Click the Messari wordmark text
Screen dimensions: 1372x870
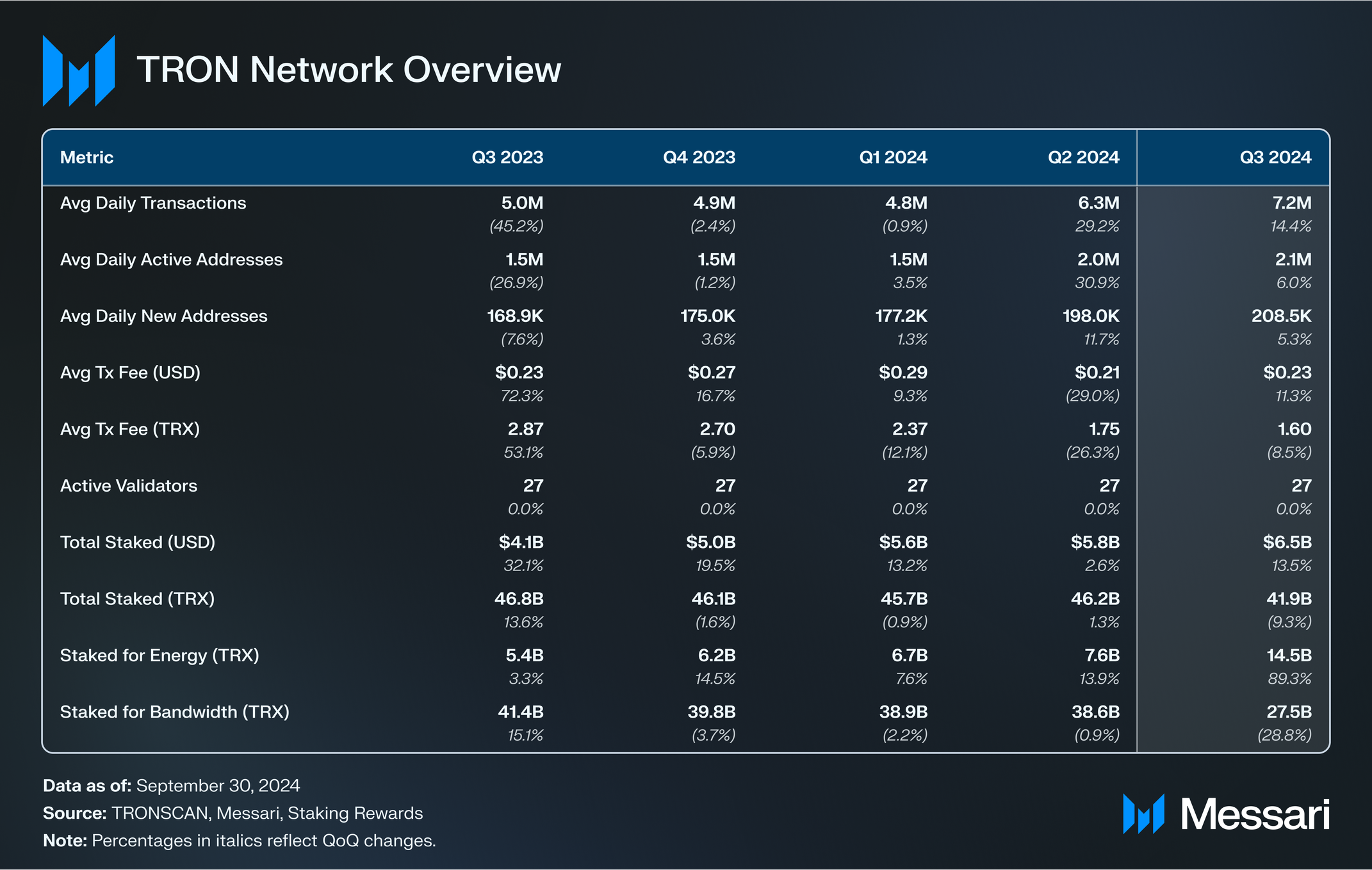coord(1255,815)
